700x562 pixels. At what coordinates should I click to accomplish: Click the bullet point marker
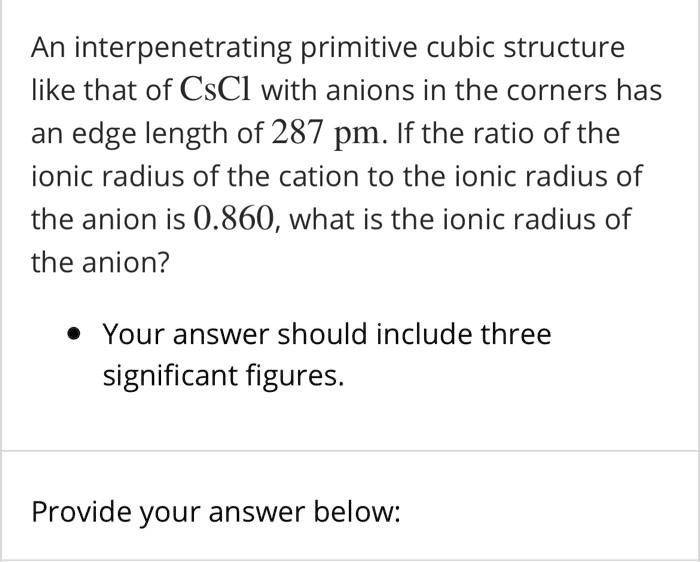click(74, 334)
